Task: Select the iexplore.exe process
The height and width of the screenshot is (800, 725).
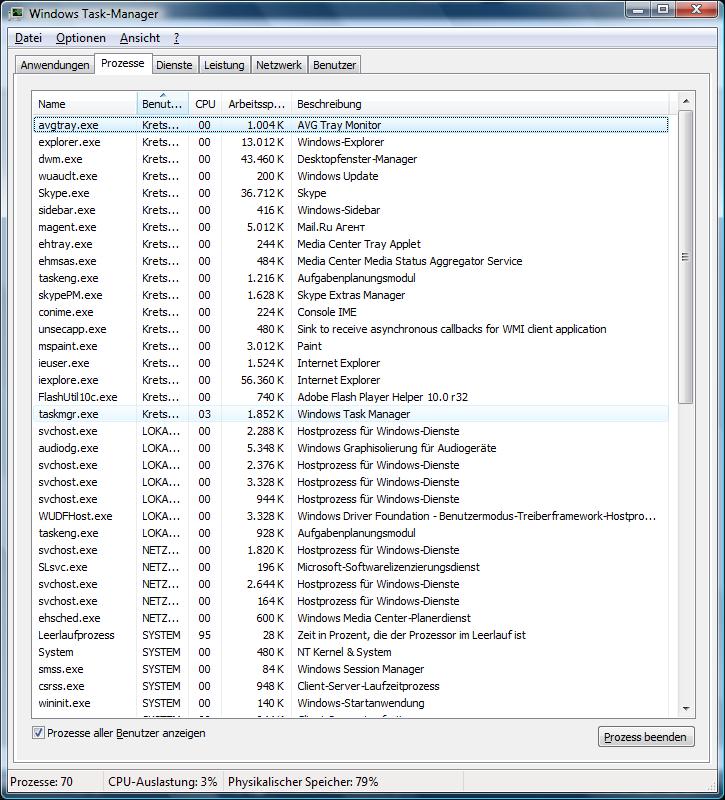Action: tap(351, 380)
